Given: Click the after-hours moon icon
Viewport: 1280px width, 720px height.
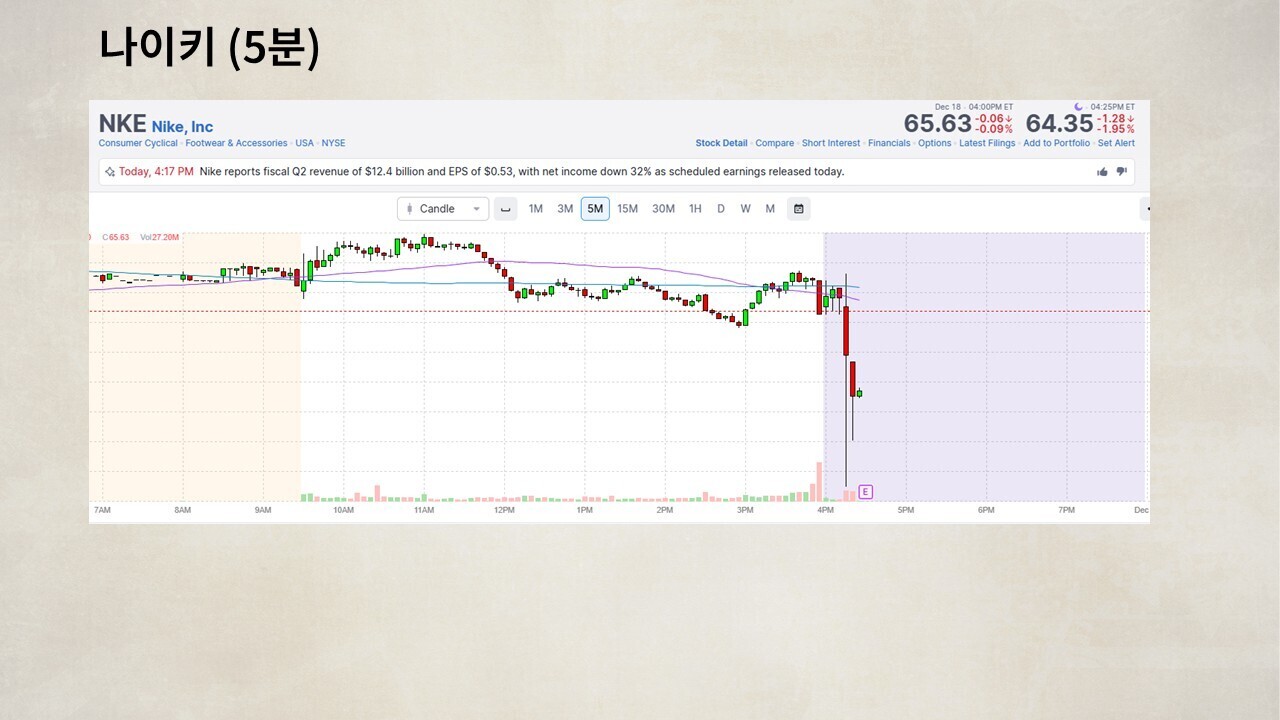Looking at the screenshot, I should click(x=1078, y=107).
